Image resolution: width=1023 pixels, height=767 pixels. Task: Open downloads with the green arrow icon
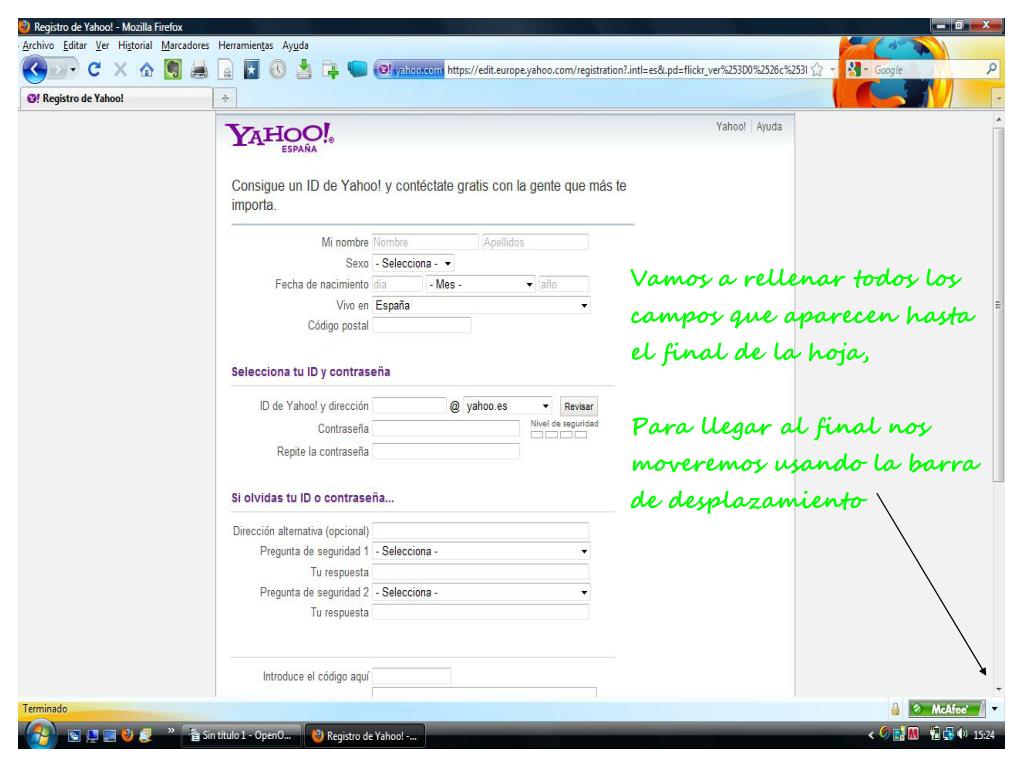(x=304, y=68)
